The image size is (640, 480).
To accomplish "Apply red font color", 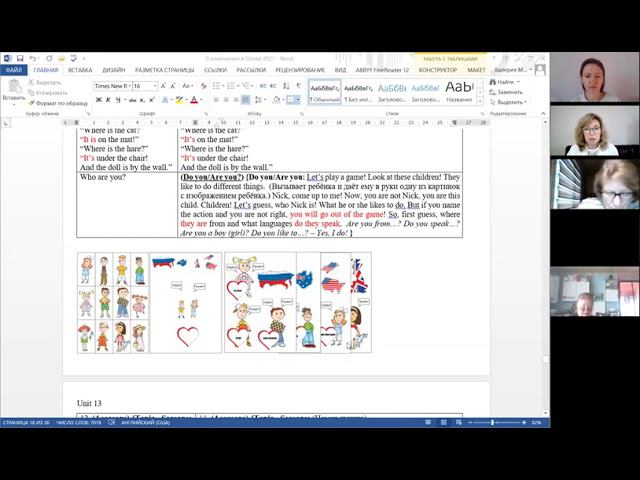I will (x=194, y=100).
